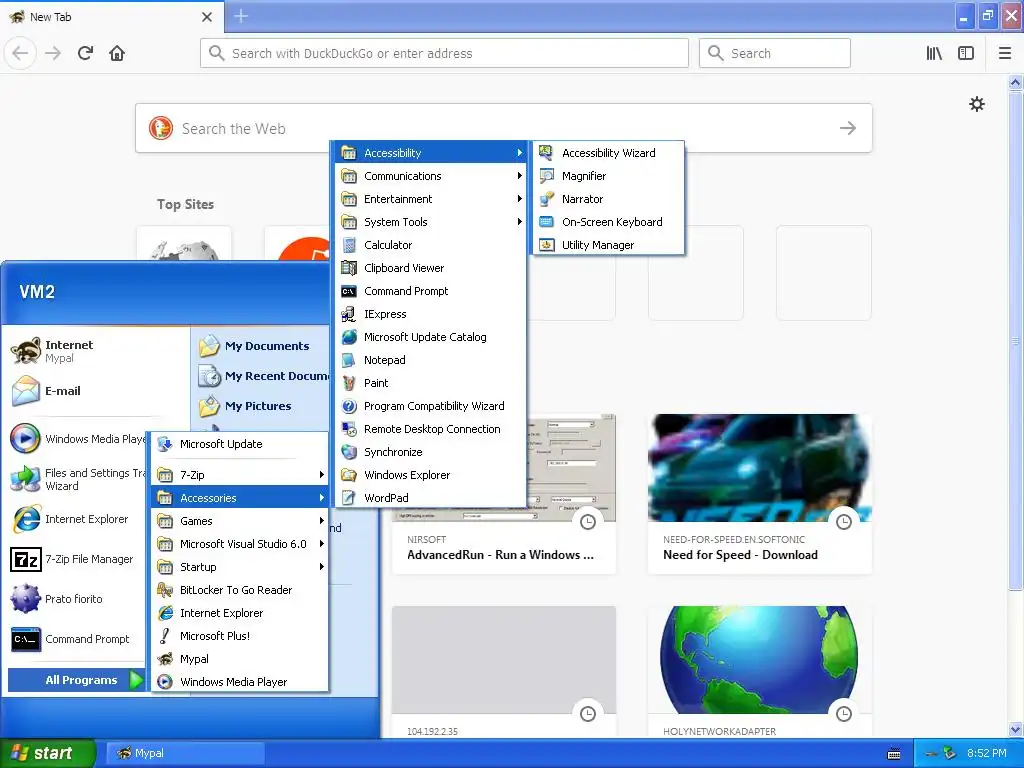Open Utility Manager
The width and height of the screenshot is (1024, 768).
coord(608,245)
